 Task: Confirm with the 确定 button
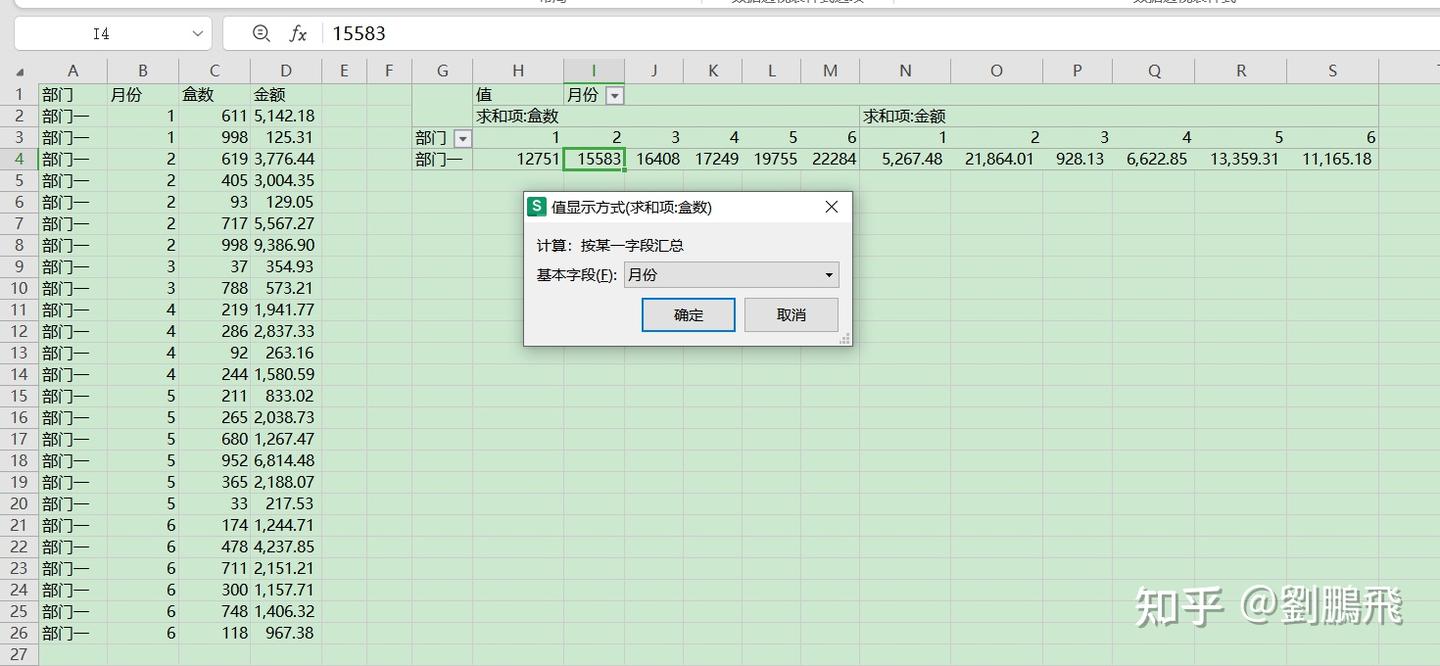point(688,314)
